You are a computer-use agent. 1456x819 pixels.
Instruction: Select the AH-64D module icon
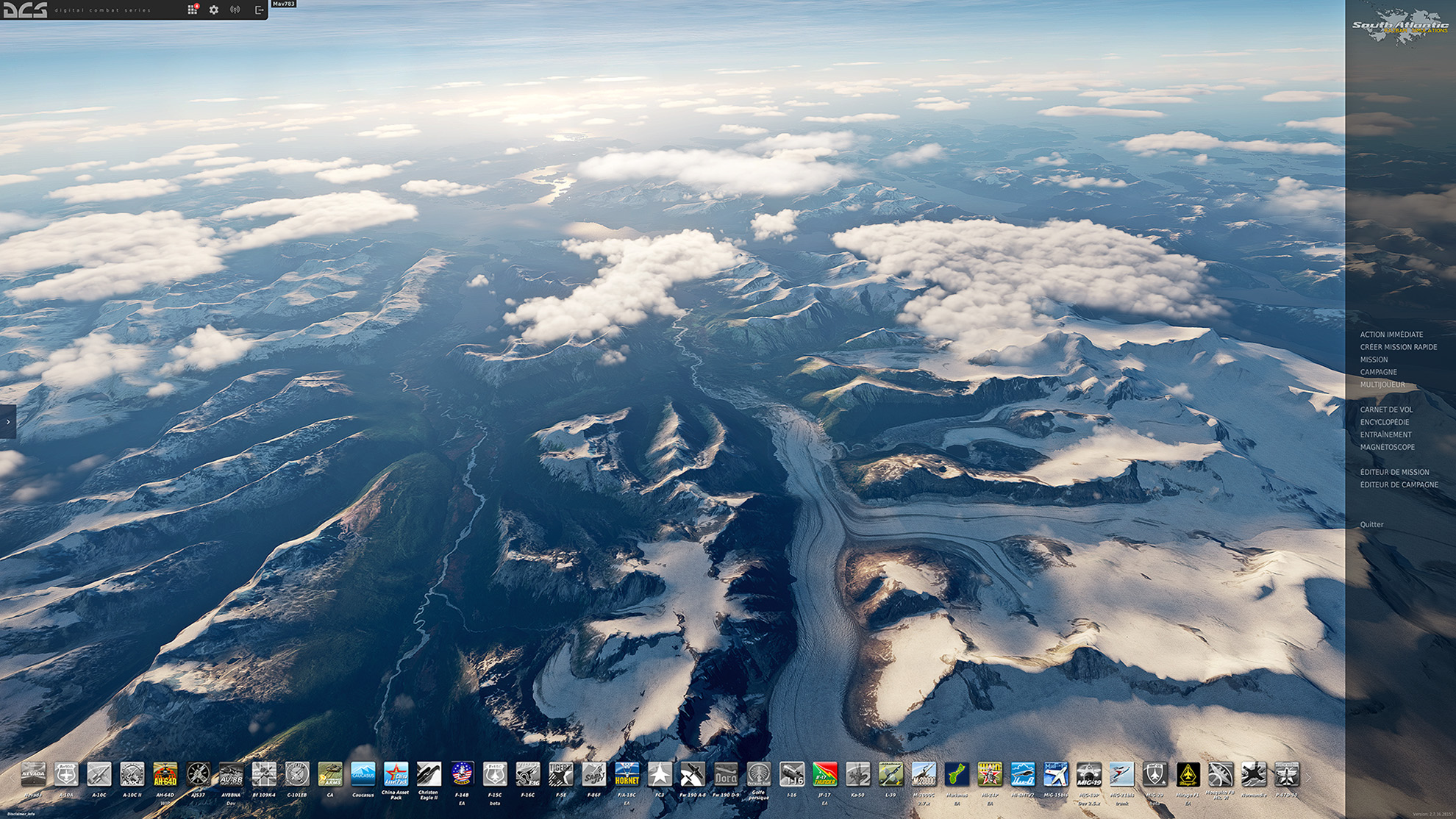click(x=165, y=775)
